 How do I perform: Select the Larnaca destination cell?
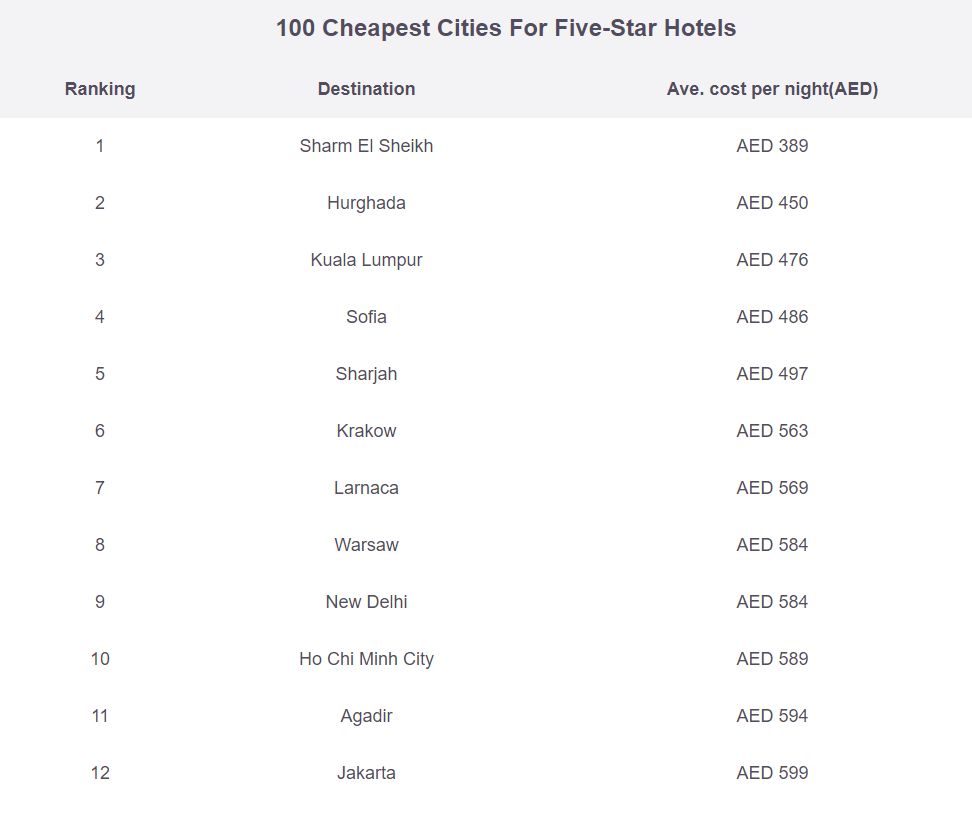tap(366, 488)
